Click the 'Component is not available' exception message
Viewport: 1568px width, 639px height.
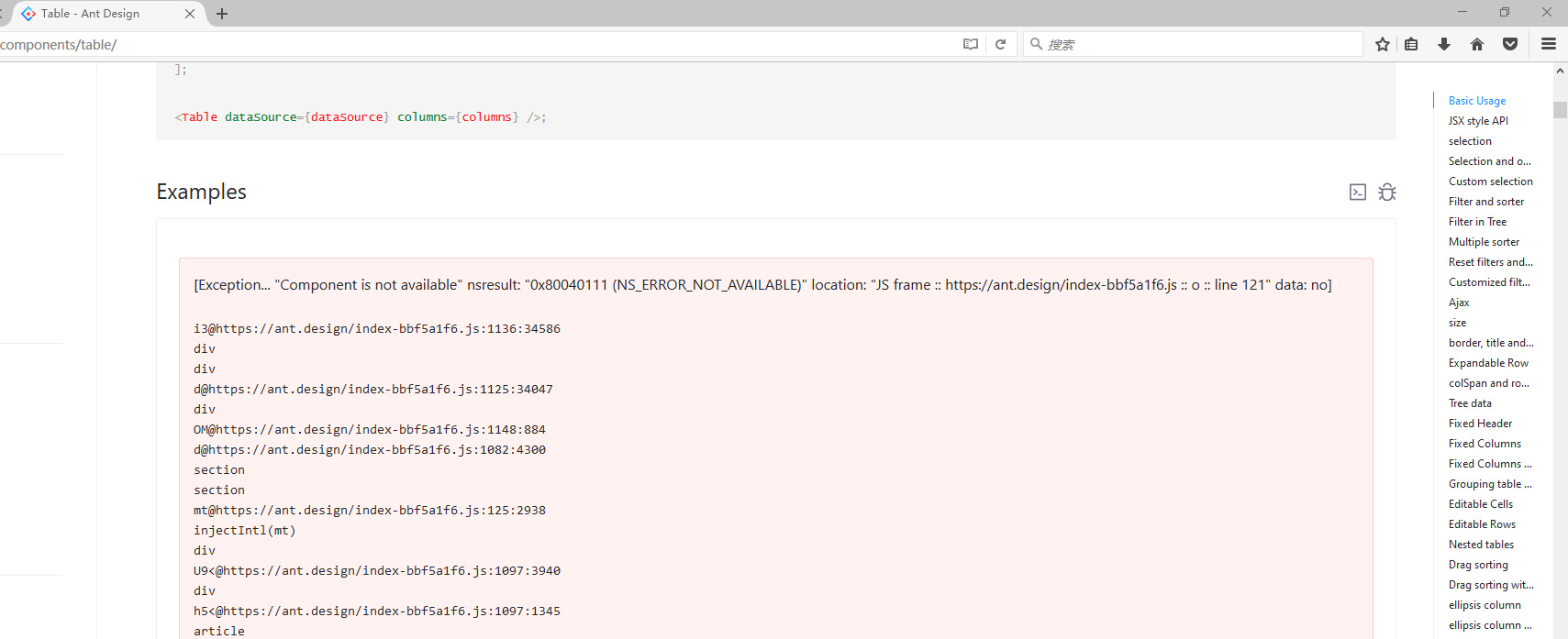(x=762, y=285)
